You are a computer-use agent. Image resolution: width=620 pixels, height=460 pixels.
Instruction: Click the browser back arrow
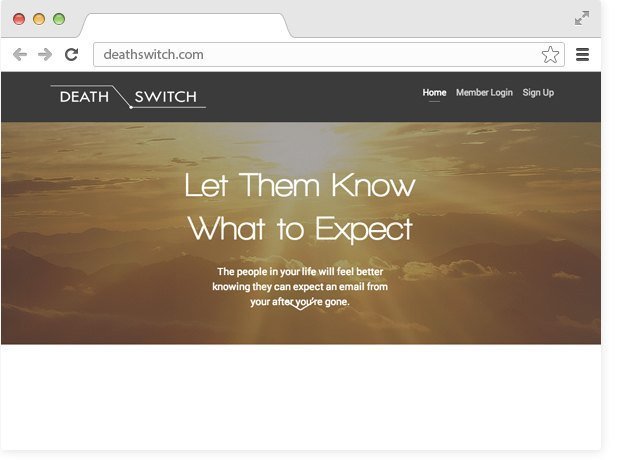pyautogui.click(x=20, y=54)
